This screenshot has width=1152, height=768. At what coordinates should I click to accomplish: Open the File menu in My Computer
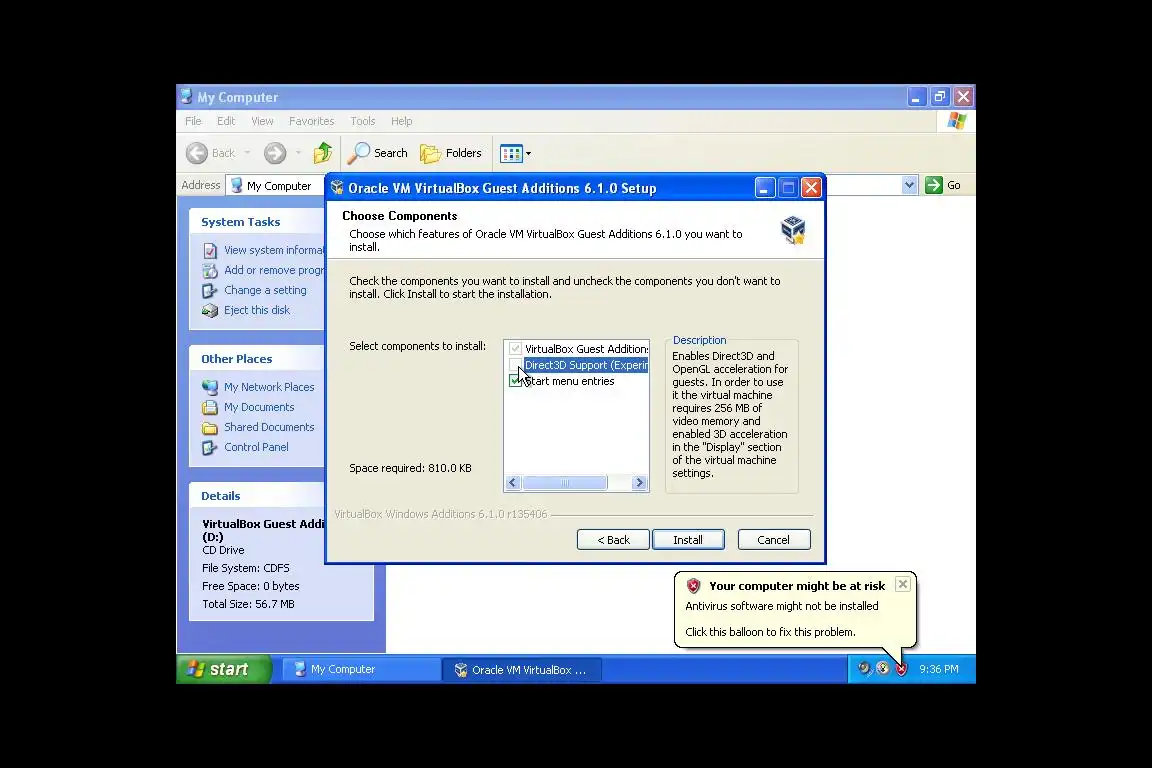(193, 121)
